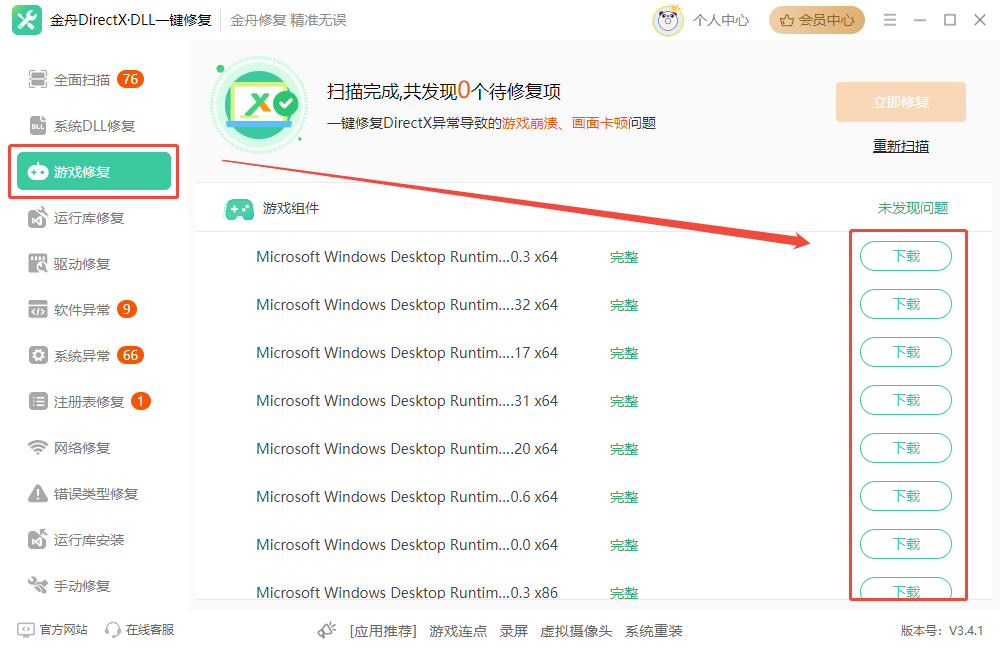Screen dimensions: 1000x650
Task: Download the Runtim...0.6 x64 component
Action: [906, 496]
